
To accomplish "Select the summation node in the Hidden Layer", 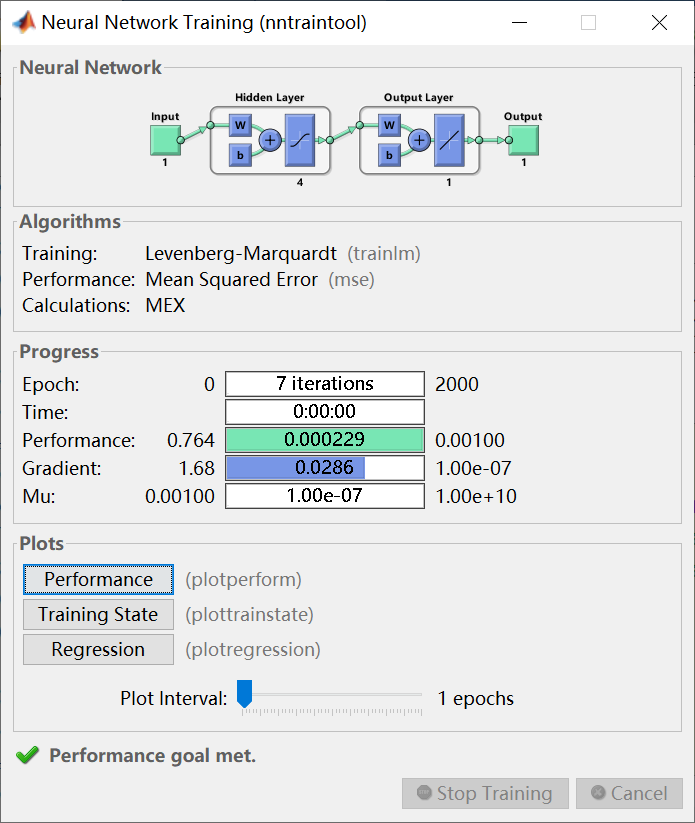I will click(x=269, y=139).
